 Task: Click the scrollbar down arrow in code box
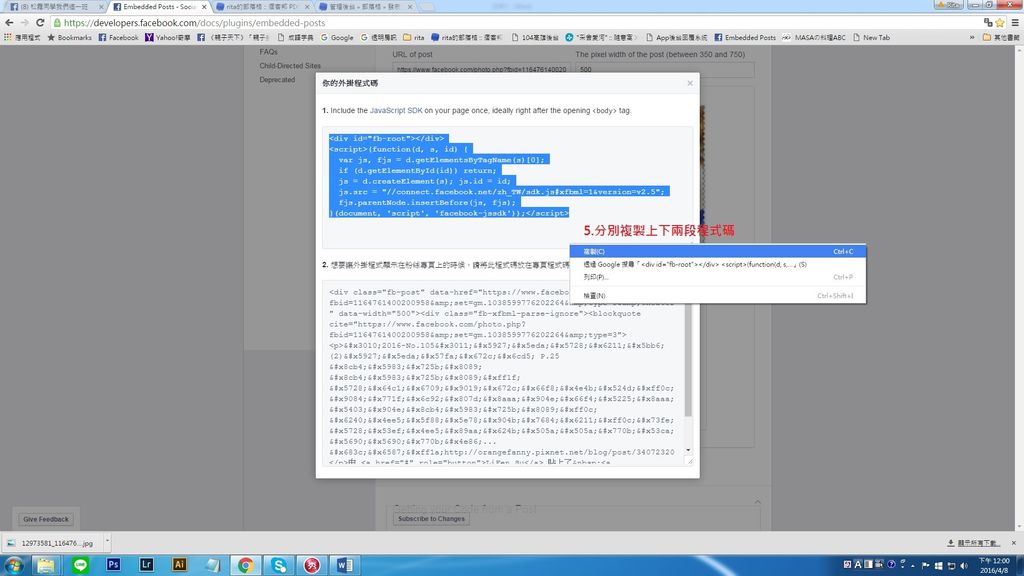[x=688, y=451]
